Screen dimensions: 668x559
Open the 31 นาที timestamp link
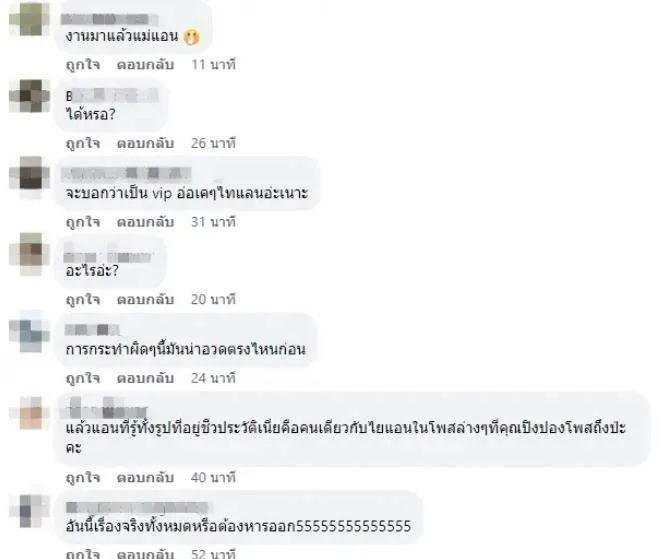point(213,222)
